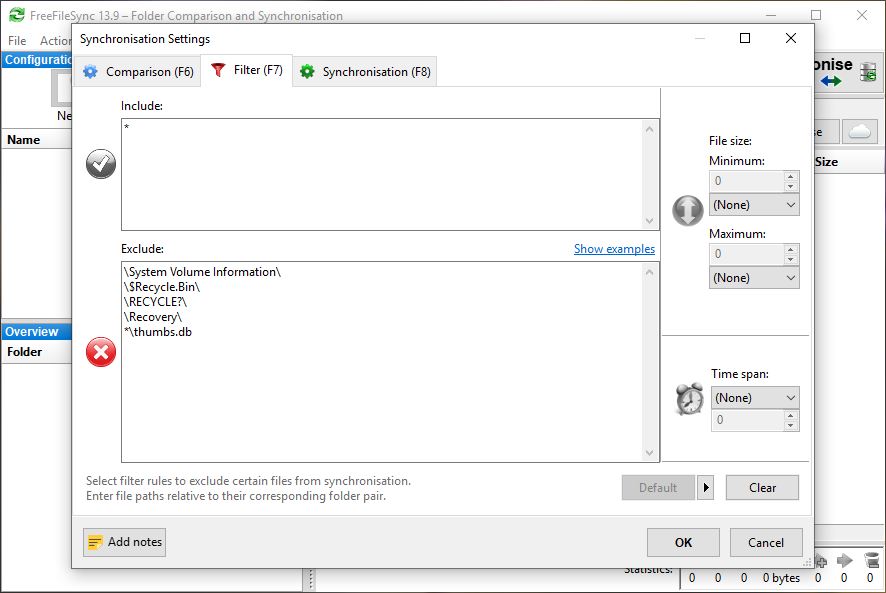Increase the Time span value stepper
Image resolution: width=886 pixels, height=593 pixels.
791,415
